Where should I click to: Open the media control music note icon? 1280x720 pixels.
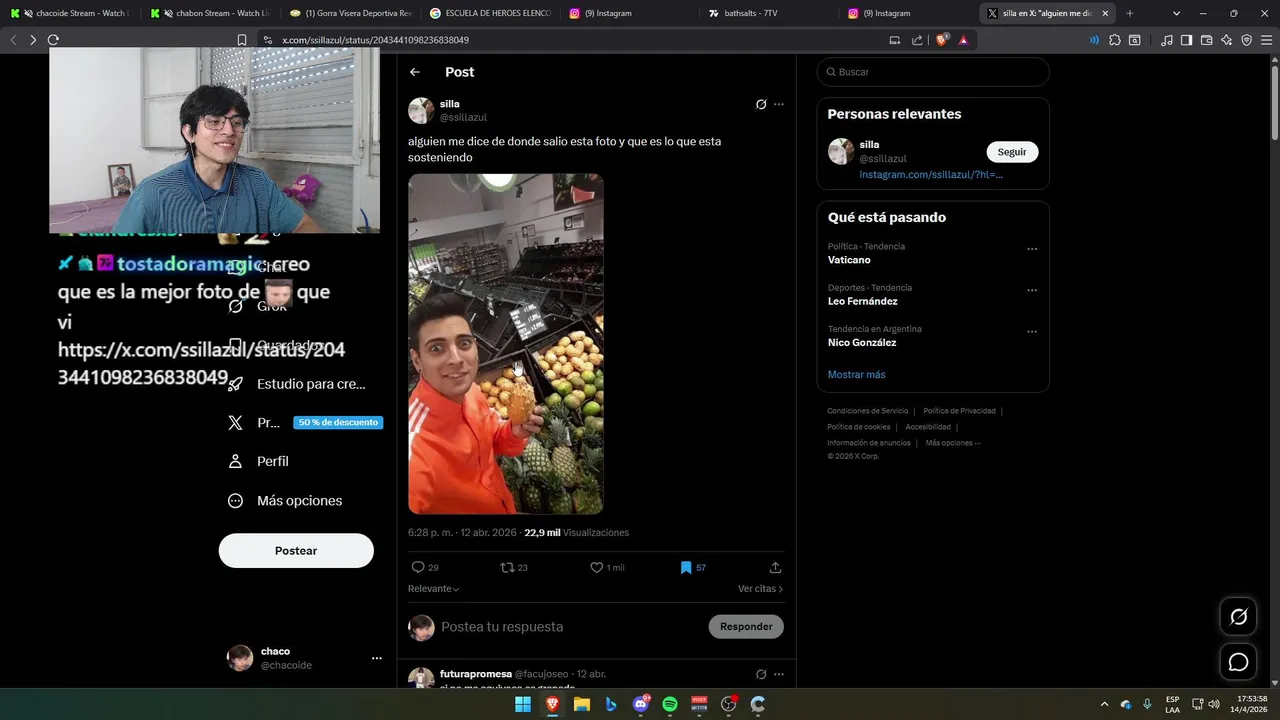click(x=1167, y=40)
